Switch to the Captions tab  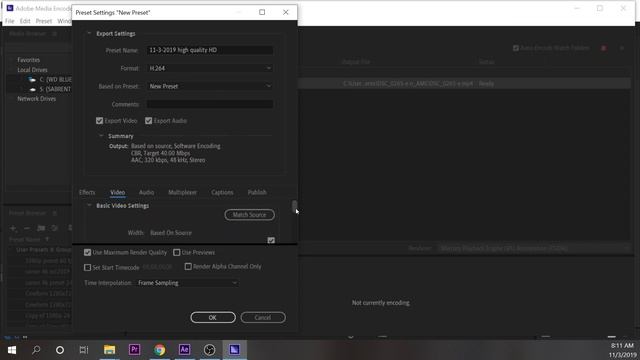[x=222, y=192]
